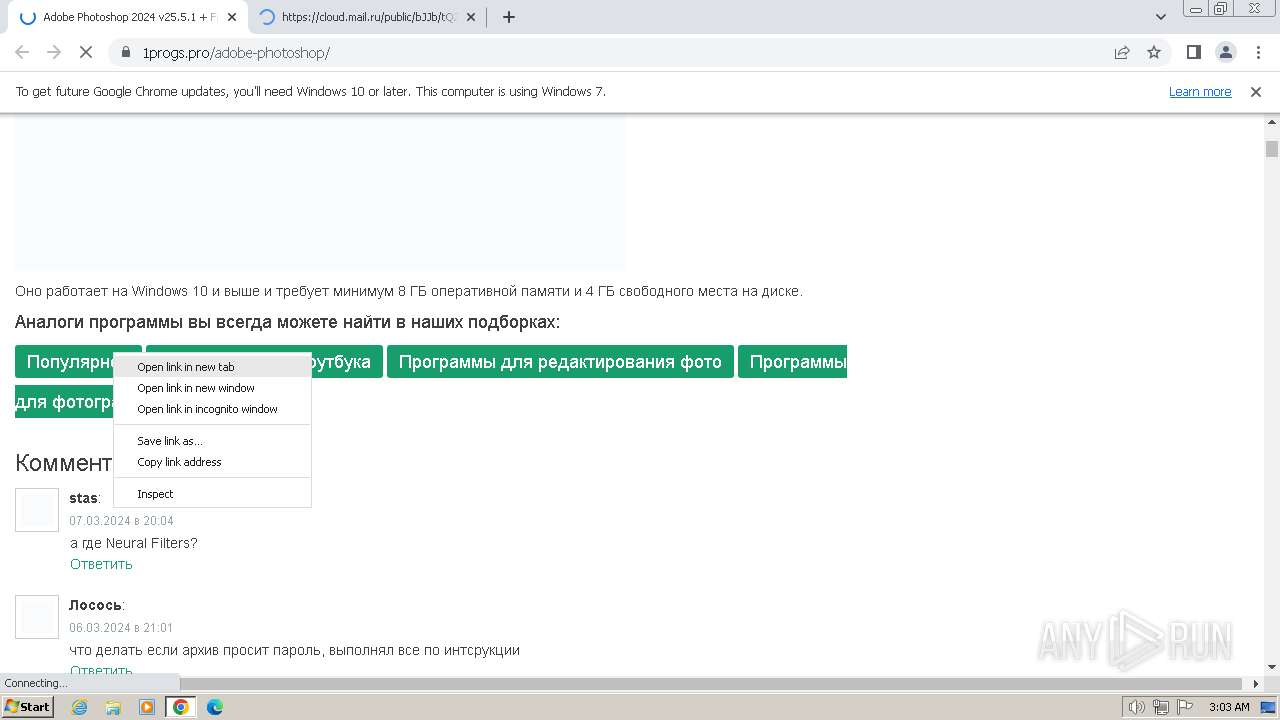Open Windows Media Player taskbar icon
Image resolution: width=1280 pixels, height=720 pixels.
tap(147, 707)
